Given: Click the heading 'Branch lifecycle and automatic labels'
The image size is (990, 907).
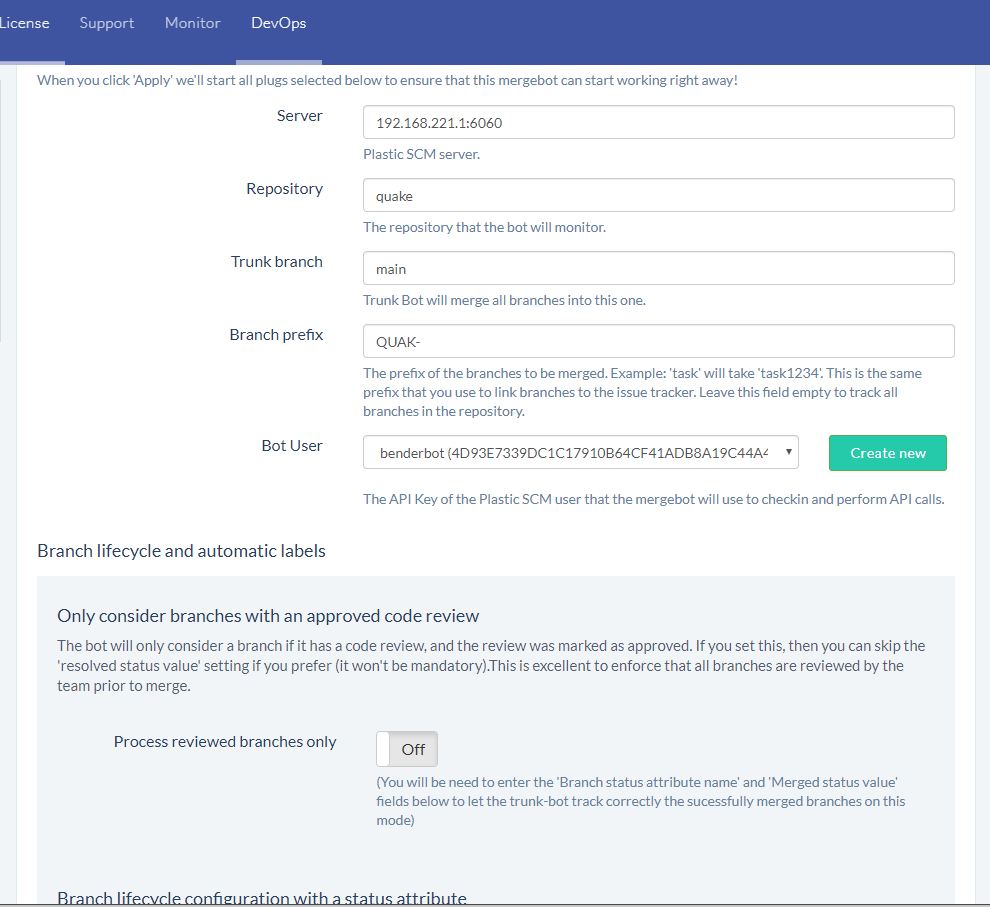Looking at the screenshot, I should point(181,551).
